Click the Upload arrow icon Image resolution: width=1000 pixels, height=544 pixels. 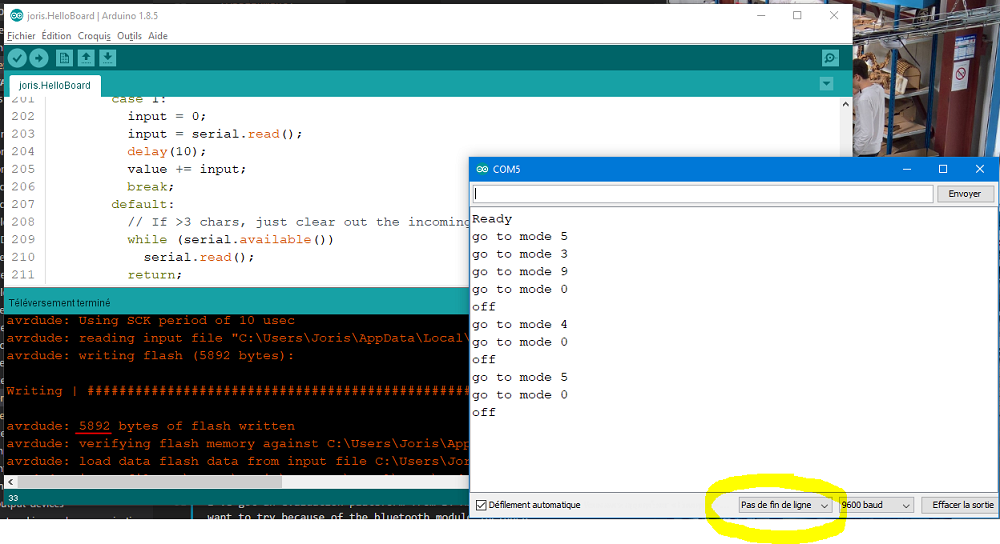(39, 58)
